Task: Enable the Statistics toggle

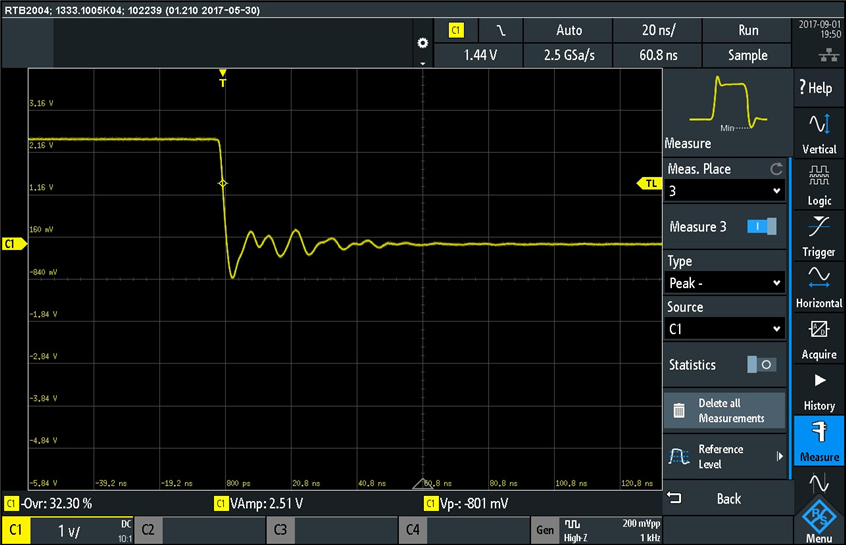Action: pyautogui.click(x=761, y=365)
